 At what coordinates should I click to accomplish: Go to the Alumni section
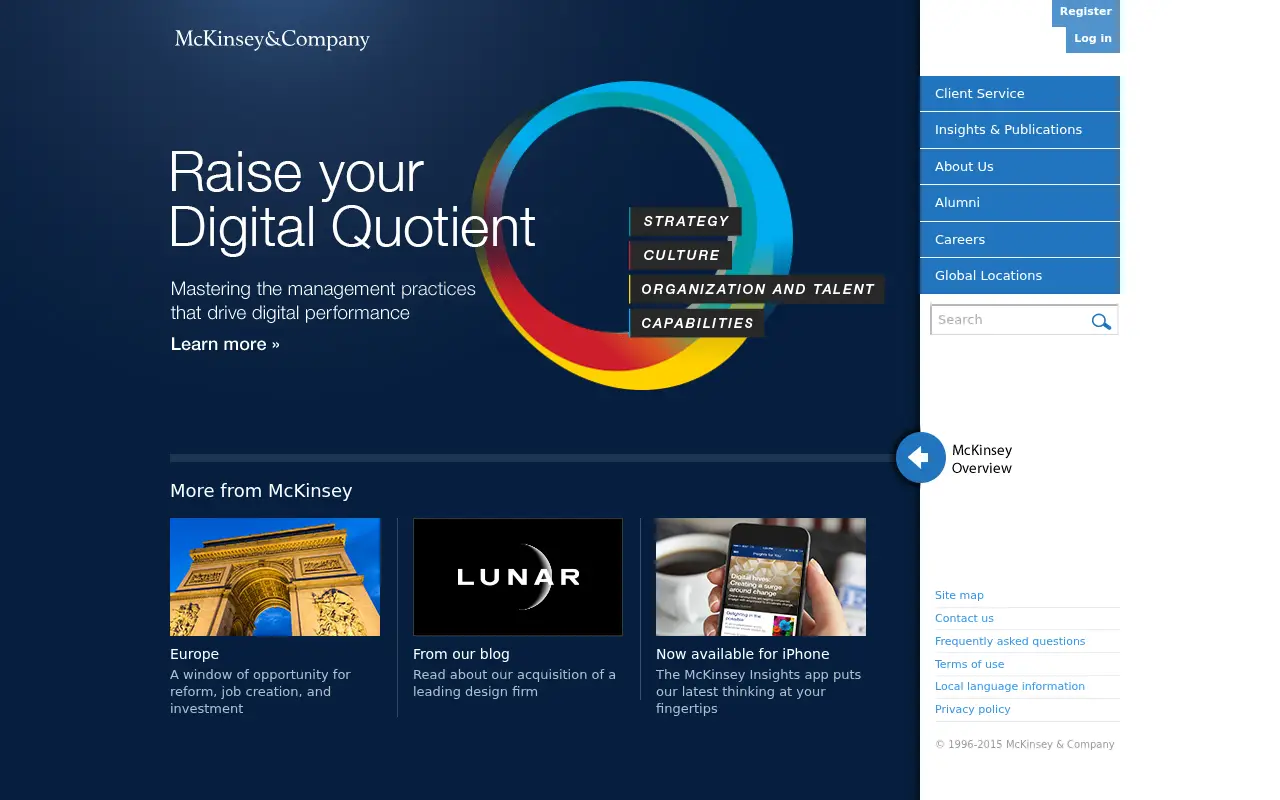point(1020,203)
